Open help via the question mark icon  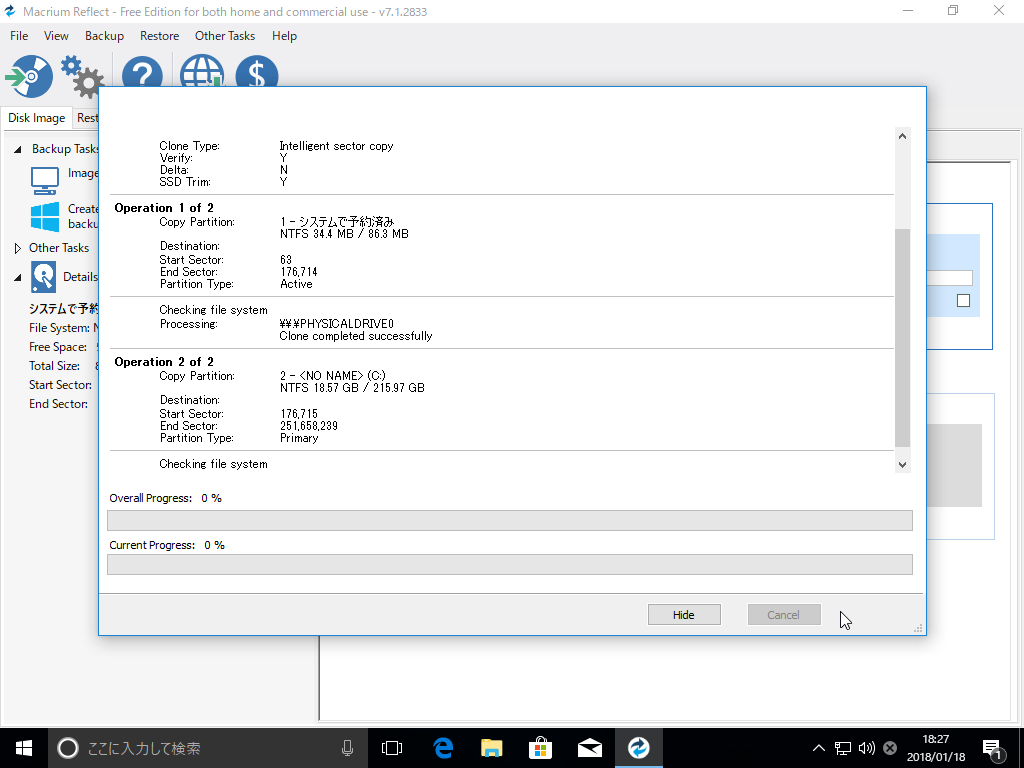(142, 72)
